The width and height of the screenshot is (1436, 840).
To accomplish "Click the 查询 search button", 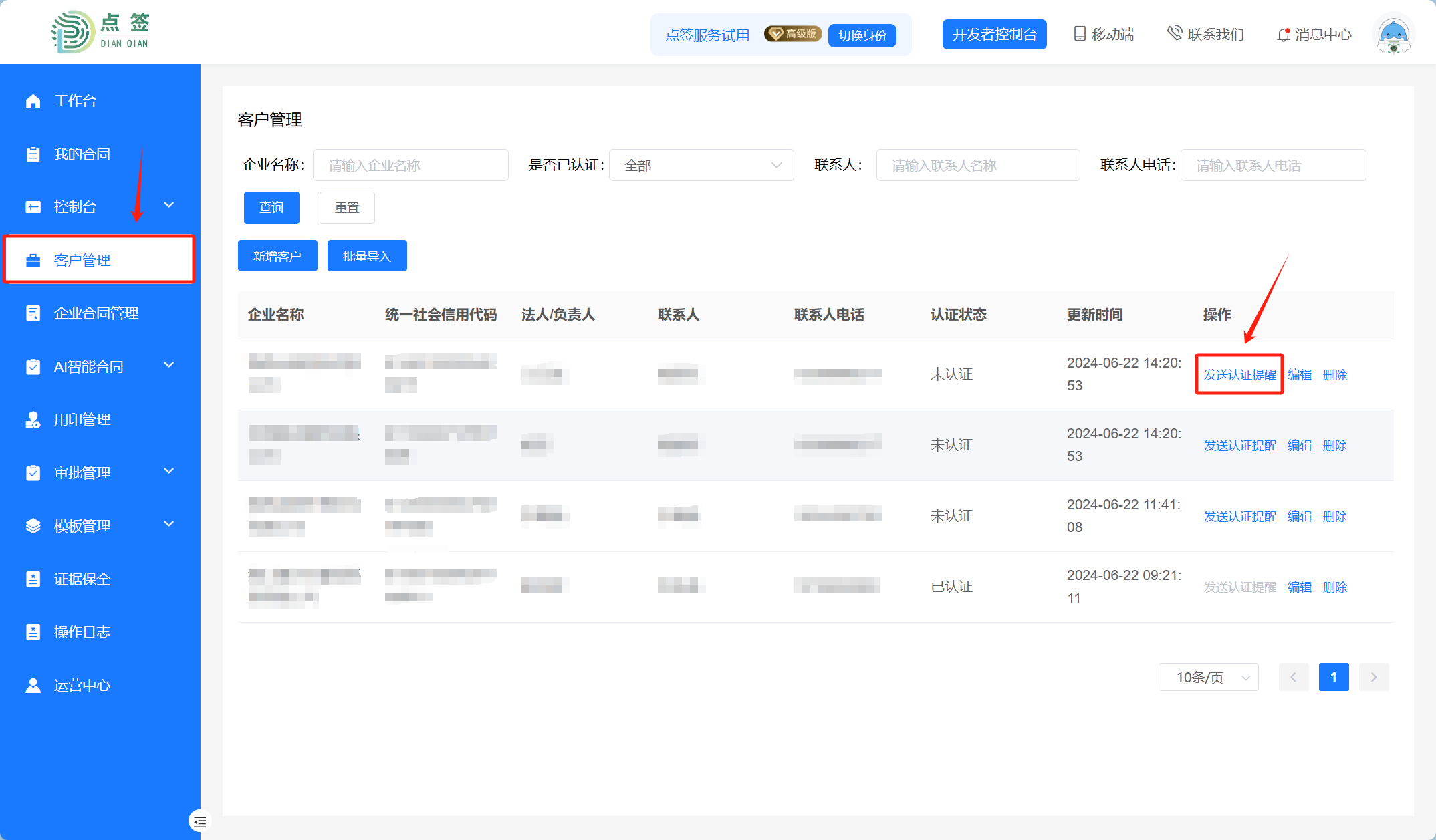I will pos(271,208).
